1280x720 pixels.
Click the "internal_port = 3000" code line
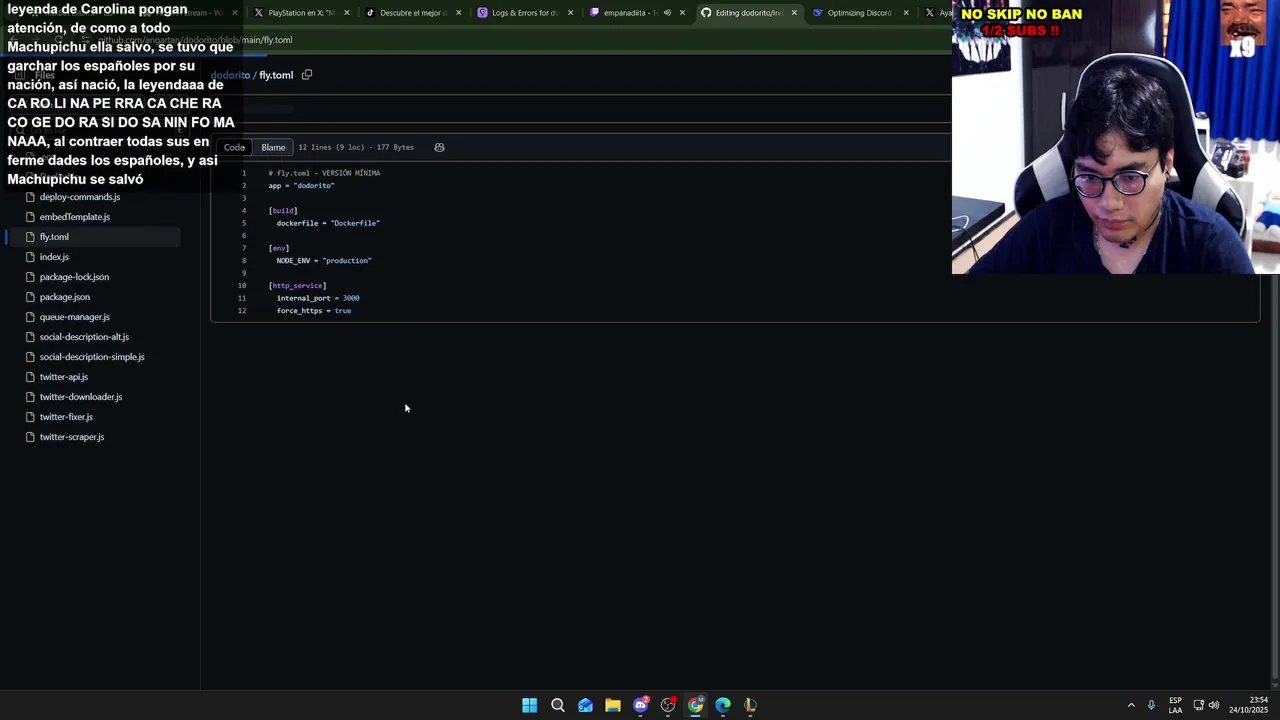click(x=318, y=298)
